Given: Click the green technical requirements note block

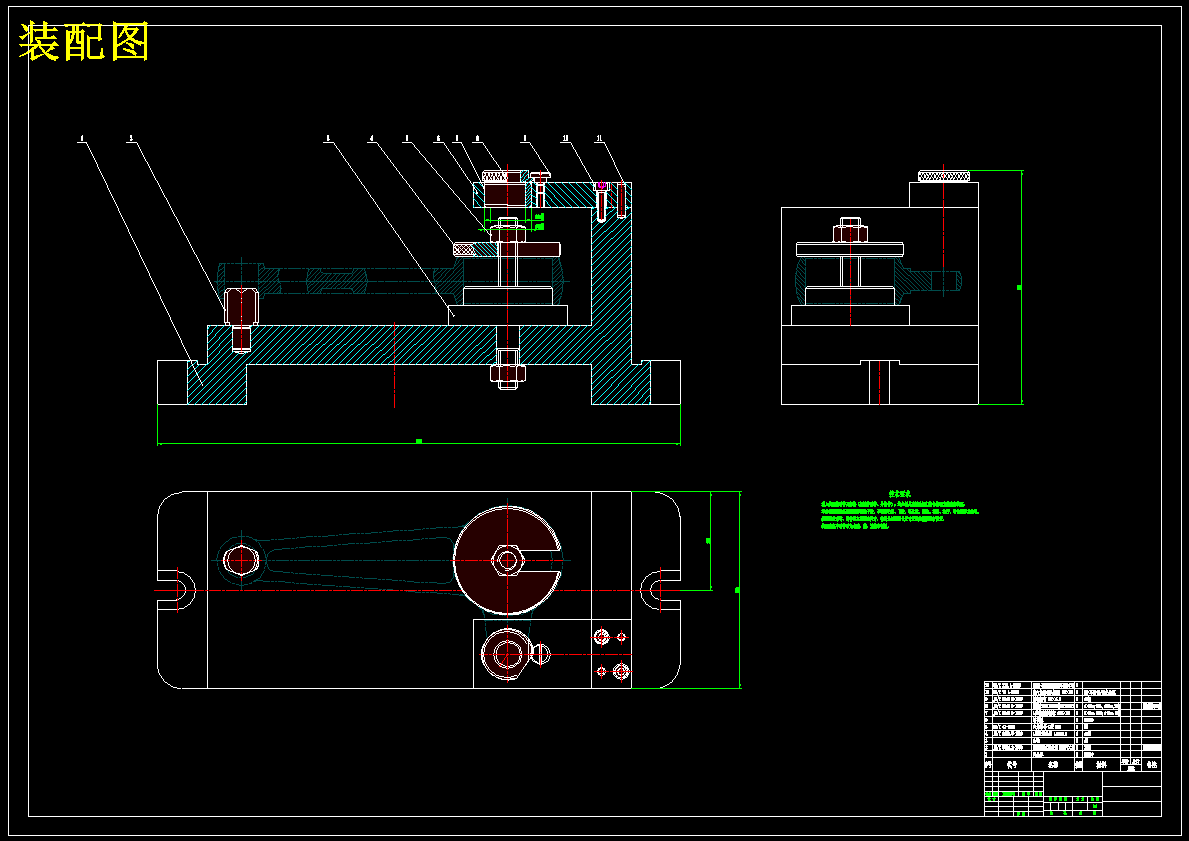Looking at the screenshot, I should pos(899,510).
